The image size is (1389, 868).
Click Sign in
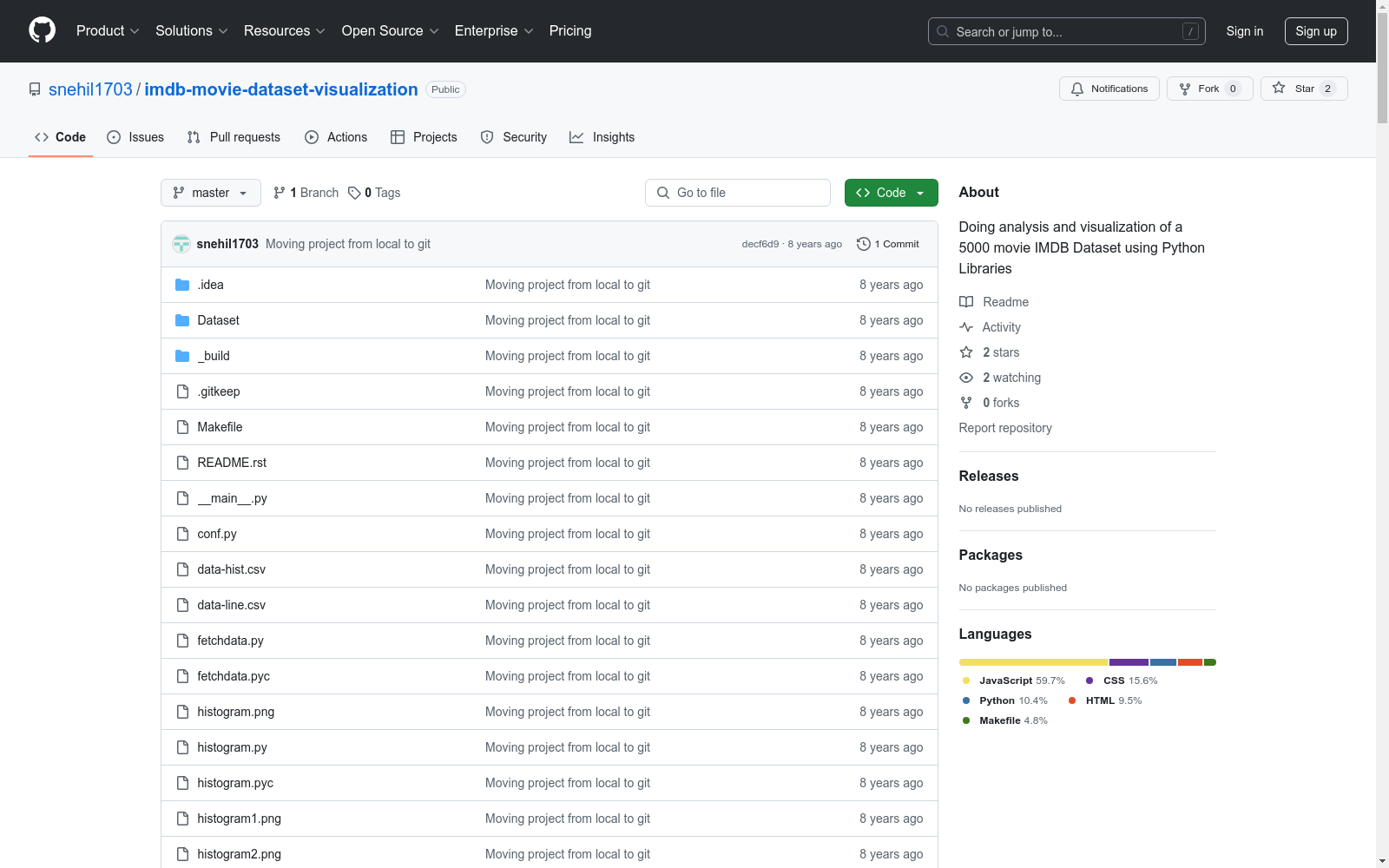[1245, 31]
